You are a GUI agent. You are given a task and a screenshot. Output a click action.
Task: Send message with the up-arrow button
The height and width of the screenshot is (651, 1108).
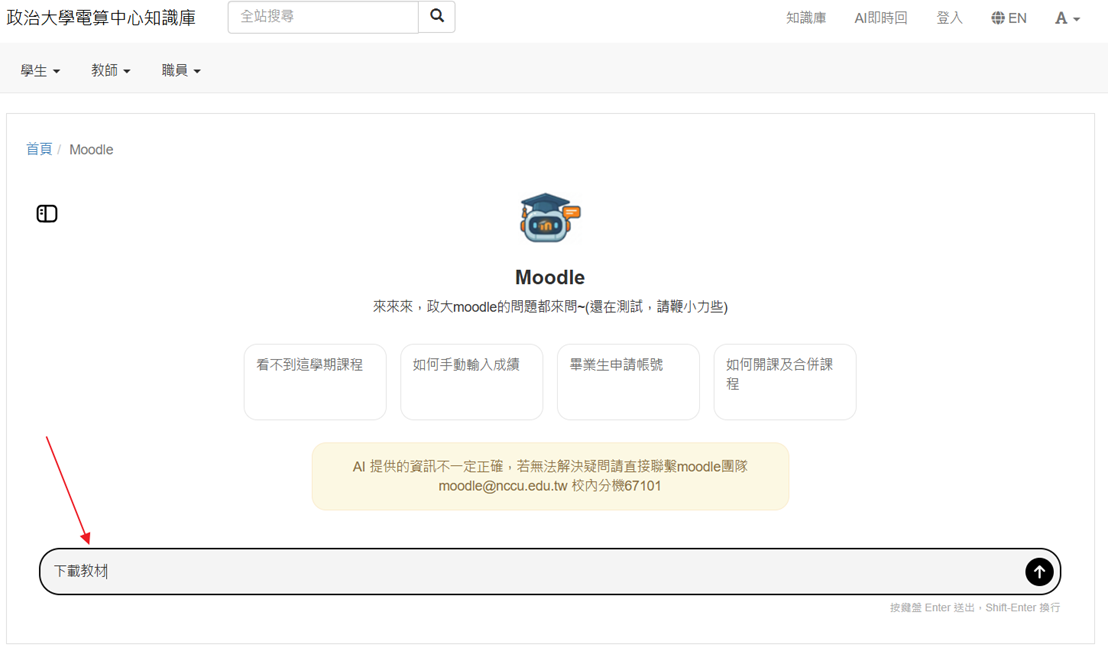click(1039, 572)
